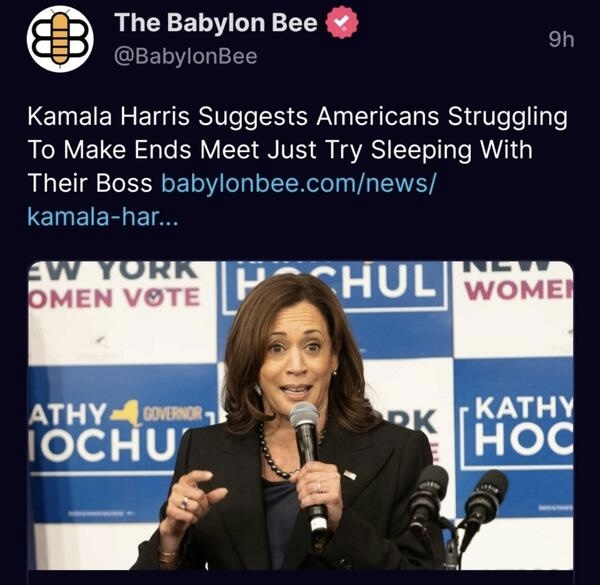This screenshot has width=600, height=585.
Task: Open The Babylon Bee profile avatar
Action: coord(60,39)
